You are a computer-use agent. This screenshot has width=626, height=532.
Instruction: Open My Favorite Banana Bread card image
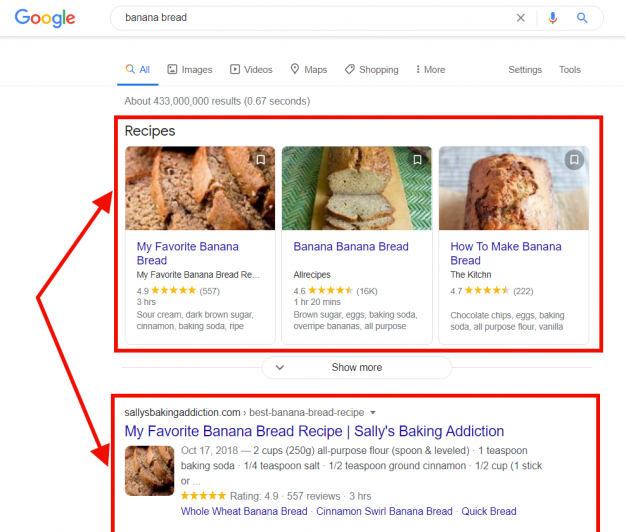[x=200, y=188]
